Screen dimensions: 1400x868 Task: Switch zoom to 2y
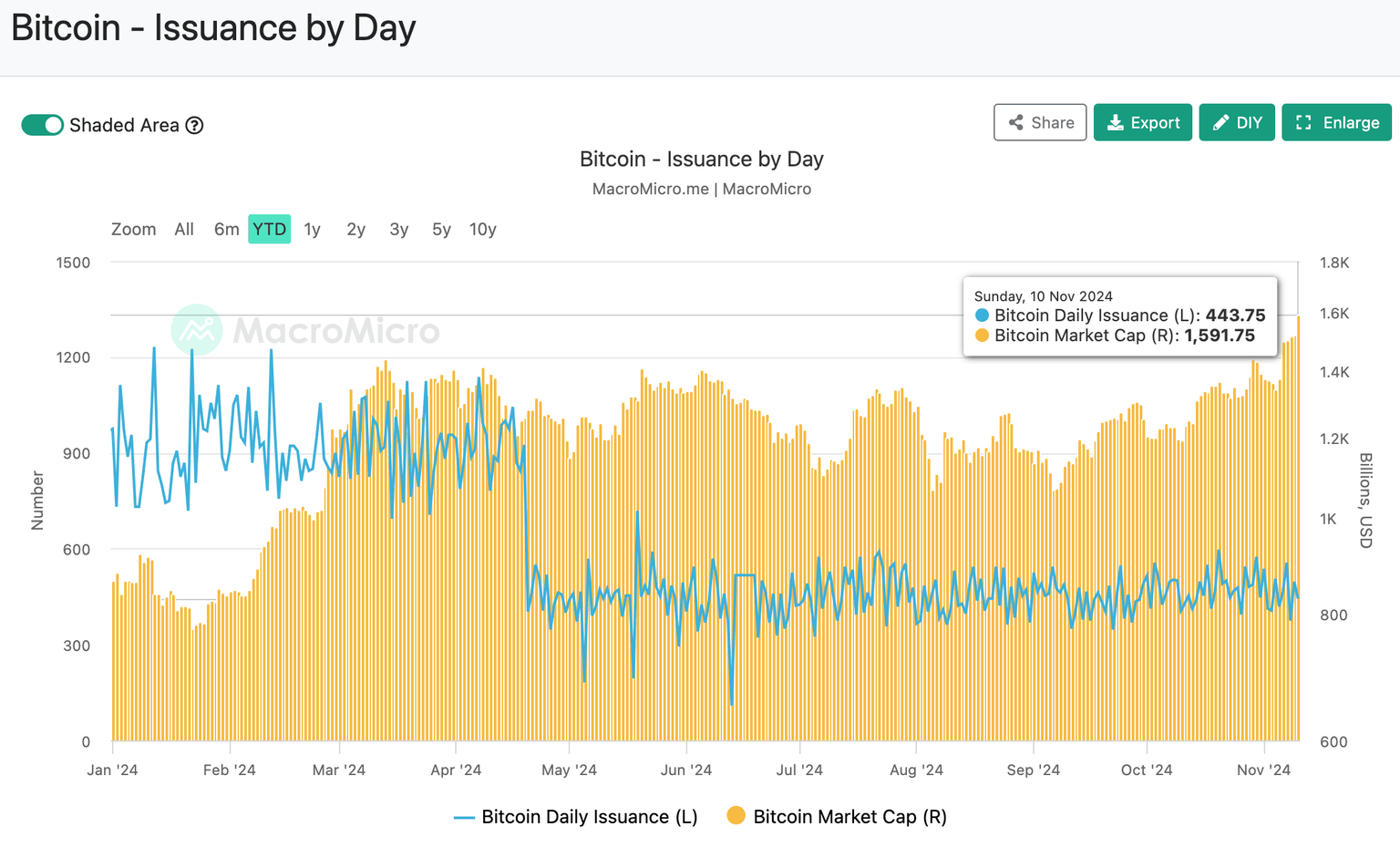coord(355,230)
